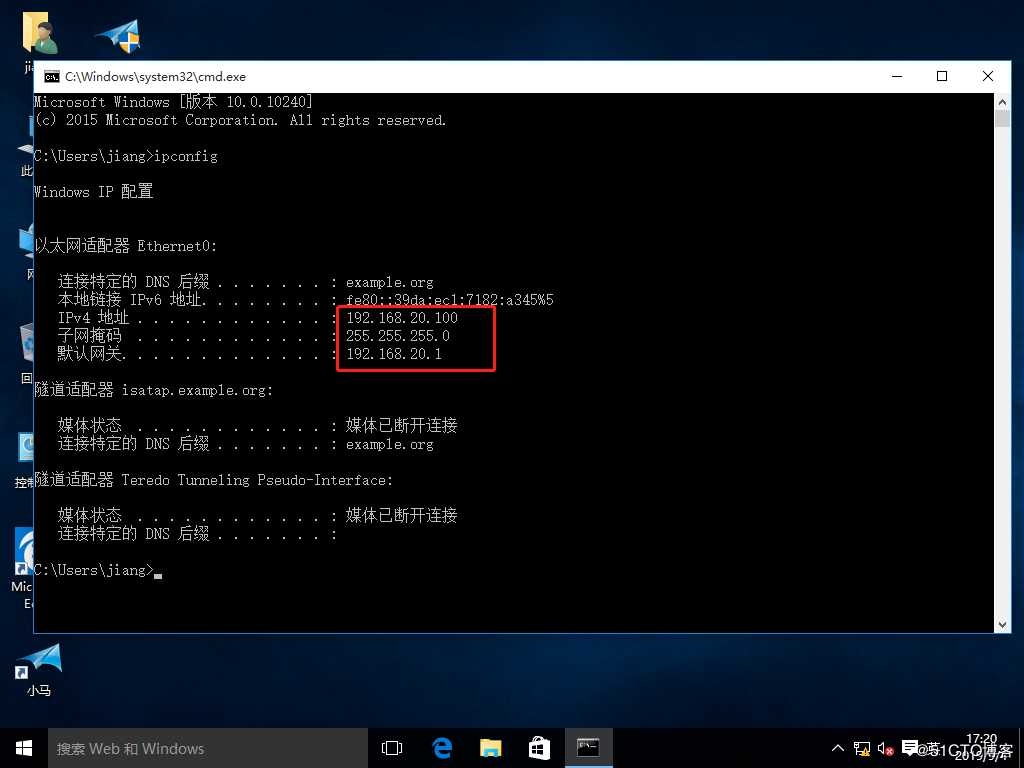Select the cmd.exe taskbar button

(x=588, y=748)
